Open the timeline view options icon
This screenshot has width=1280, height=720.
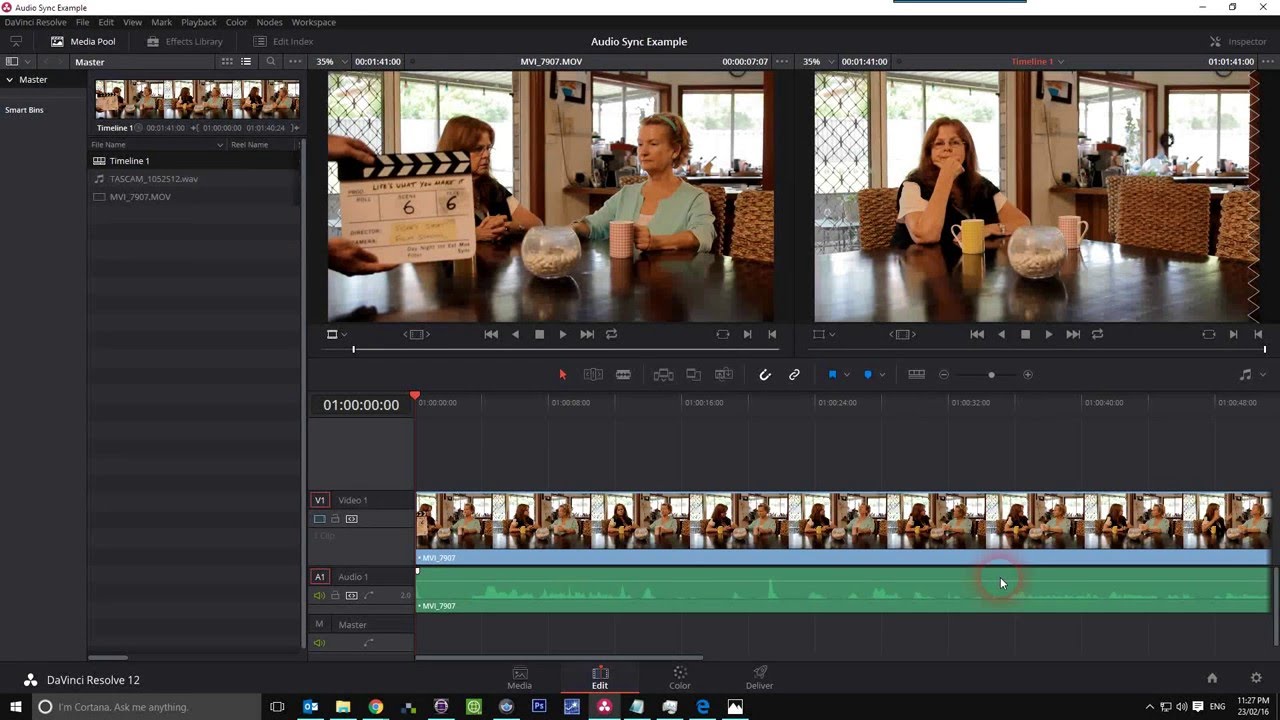[916, 375]
